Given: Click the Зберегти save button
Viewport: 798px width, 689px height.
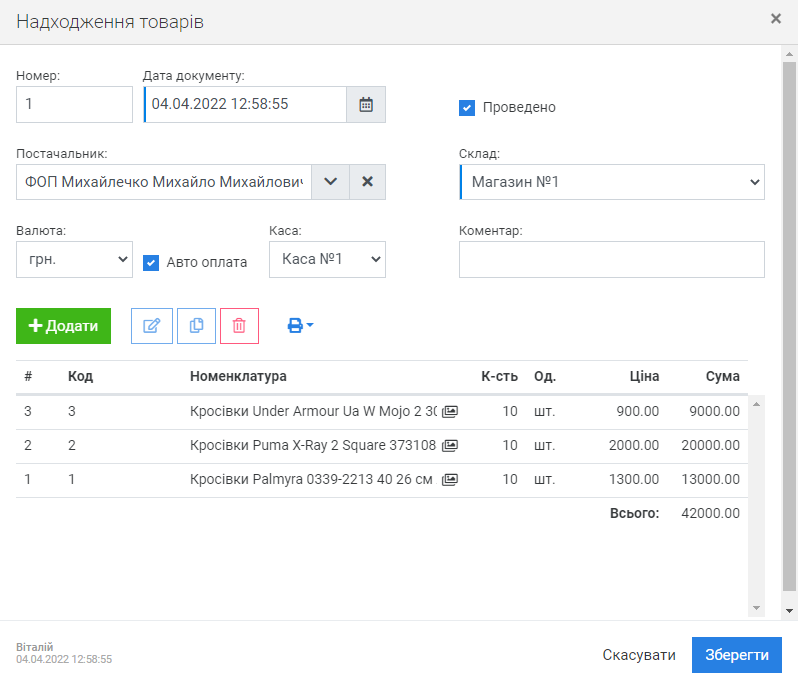Looking at the screenshot, I should tap(736, 655).
